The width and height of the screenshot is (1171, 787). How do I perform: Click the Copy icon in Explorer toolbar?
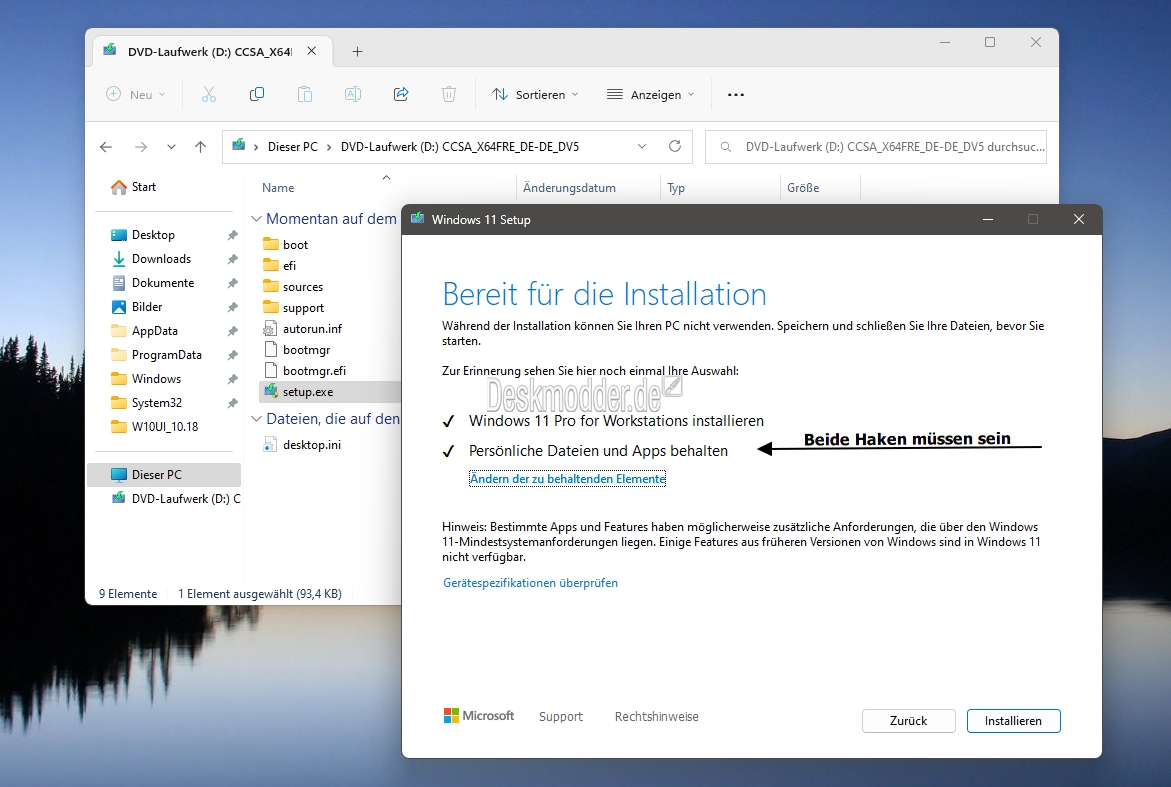click(257, 94)
